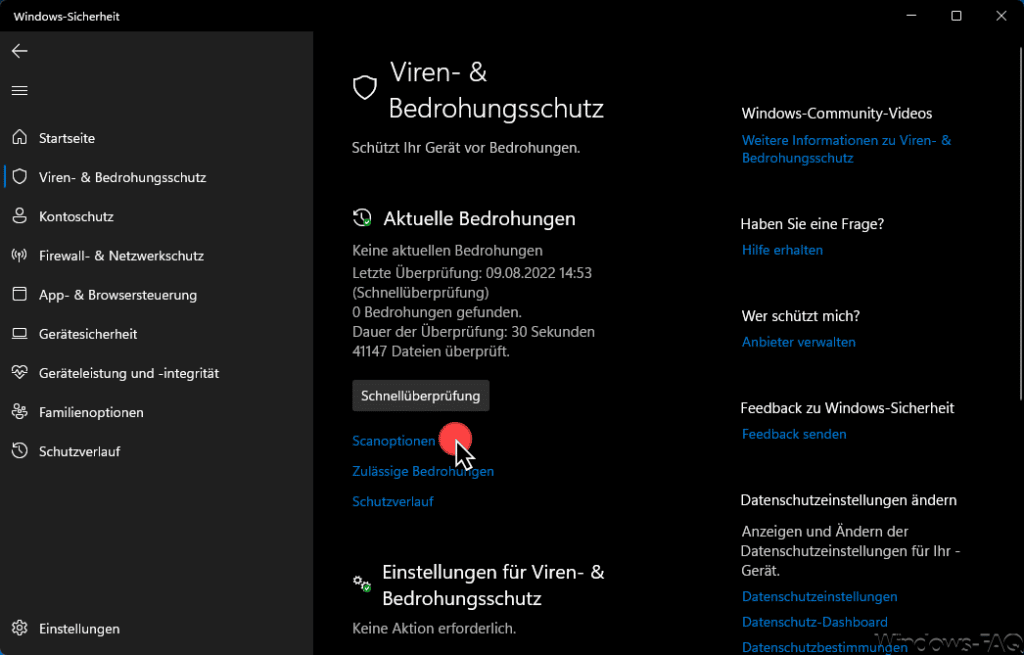
Task: Click the Hilfe erhalten link
Action: [782, 250]
